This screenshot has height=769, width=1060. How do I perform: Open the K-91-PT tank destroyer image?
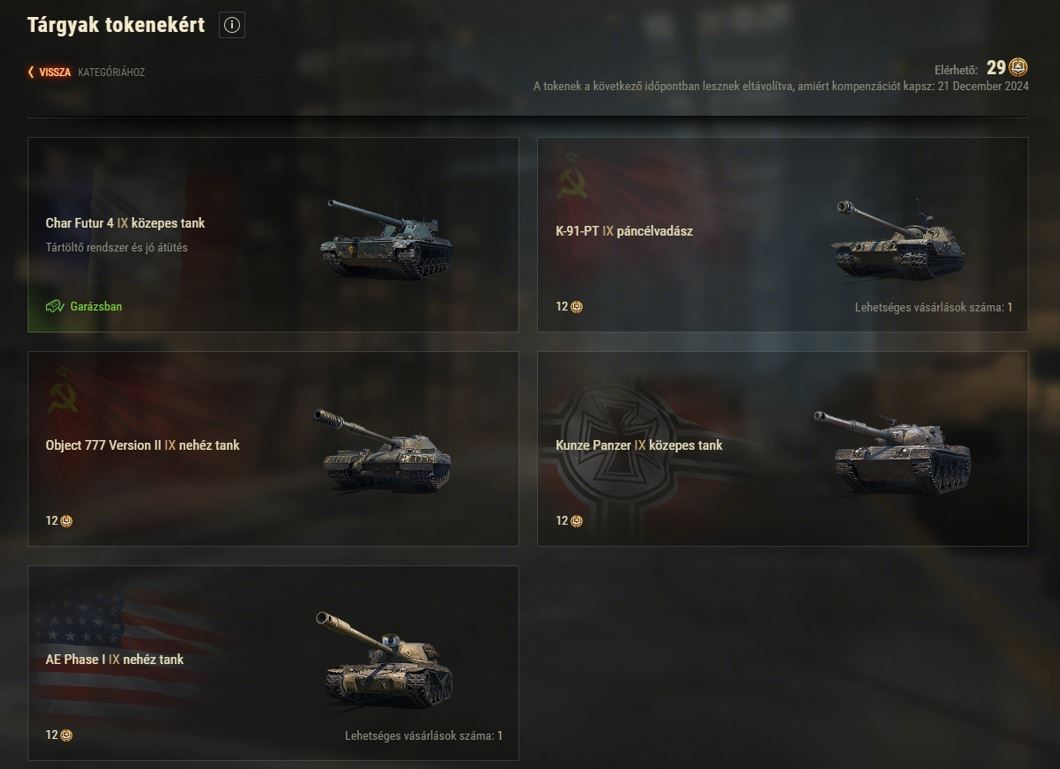(x=898, y=238)
